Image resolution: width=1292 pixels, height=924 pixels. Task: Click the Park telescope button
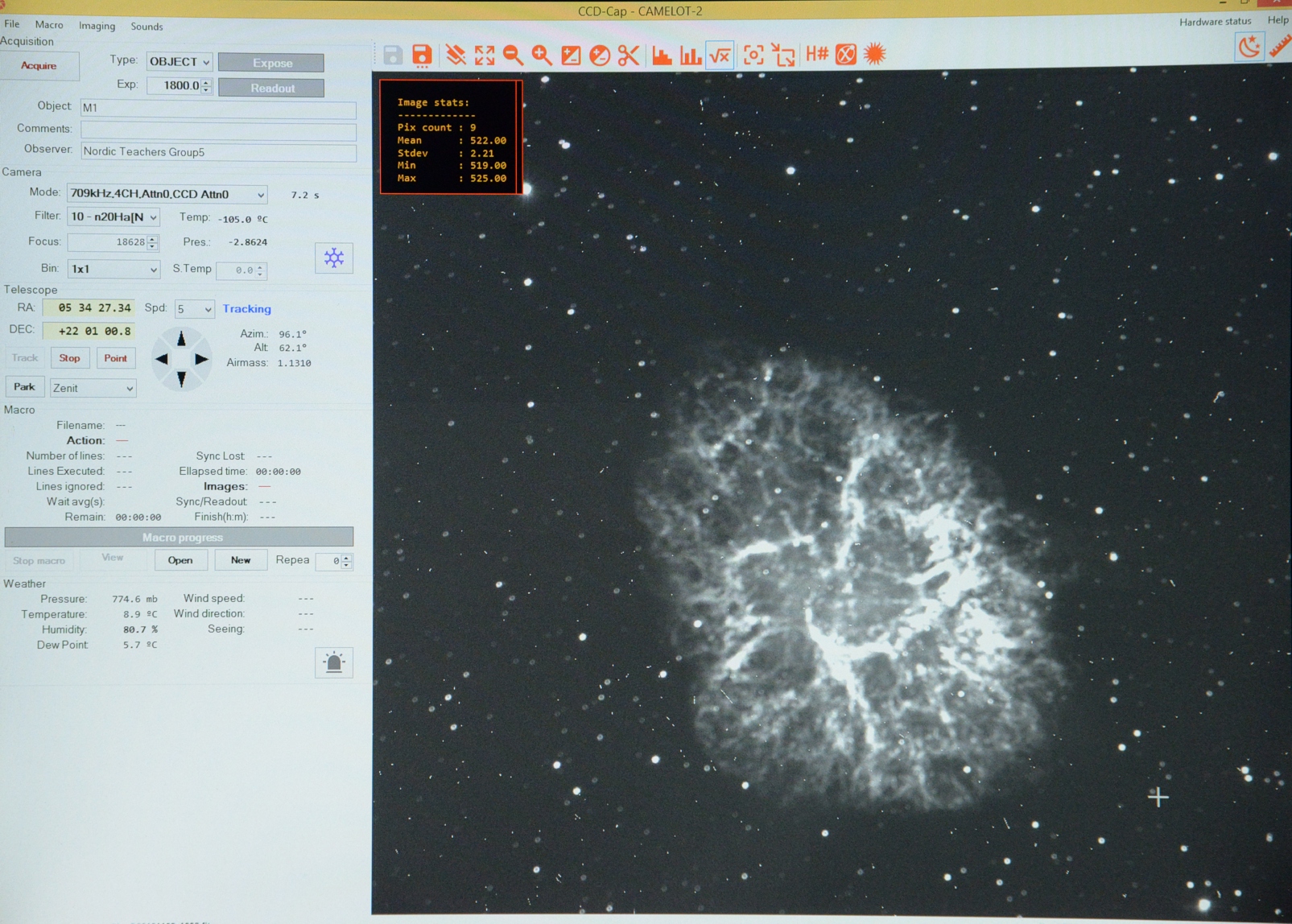pos(24,387)
